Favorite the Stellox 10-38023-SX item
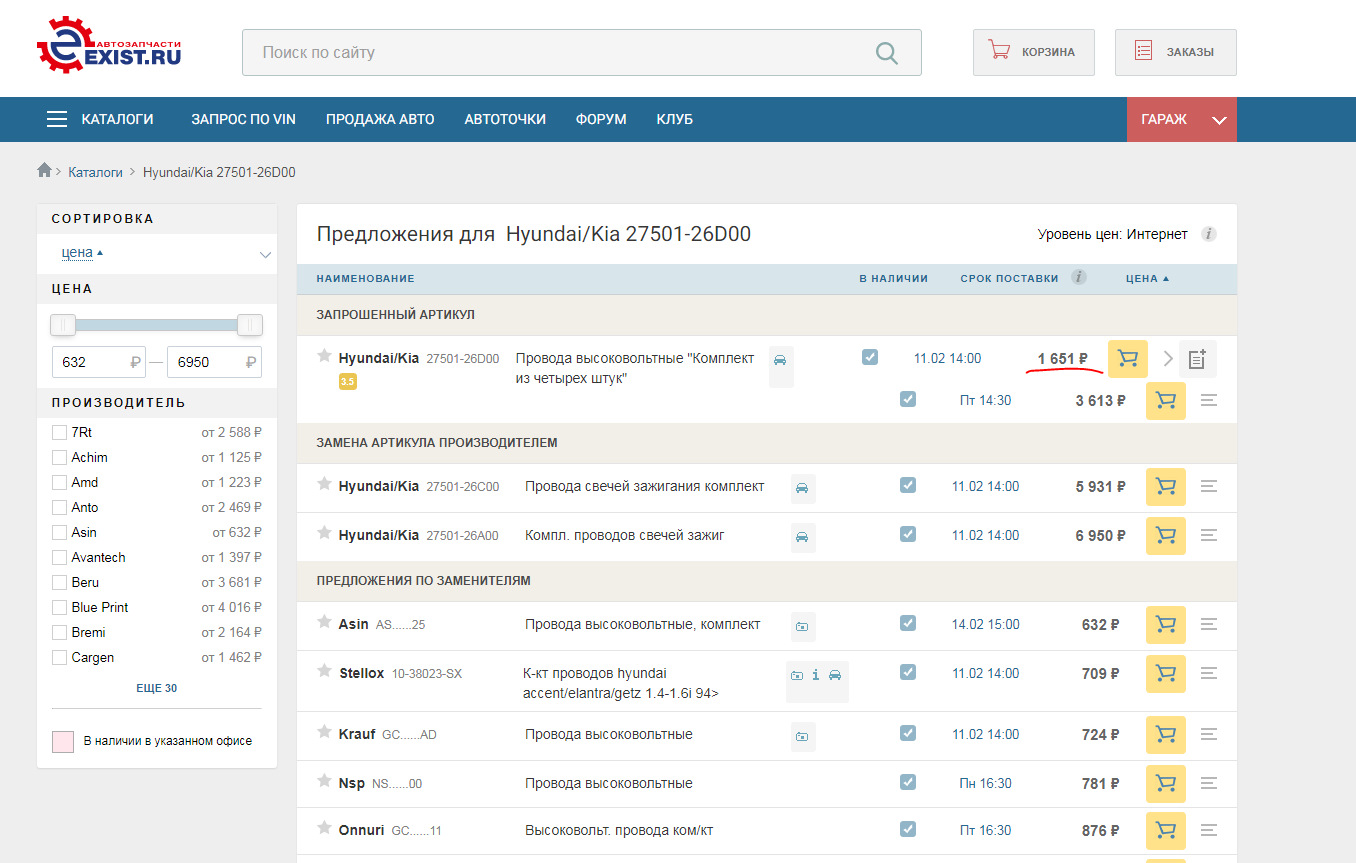Screen dimensions: 1356x863 (324, 671)
